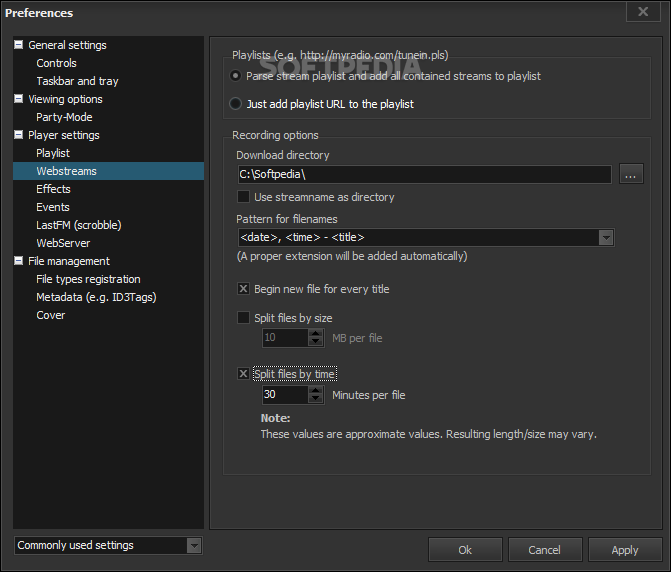The width and height of the screenshot is (671, 572).
Task: Collapse the General settings tree node
Action: click(x=18, y=44)
